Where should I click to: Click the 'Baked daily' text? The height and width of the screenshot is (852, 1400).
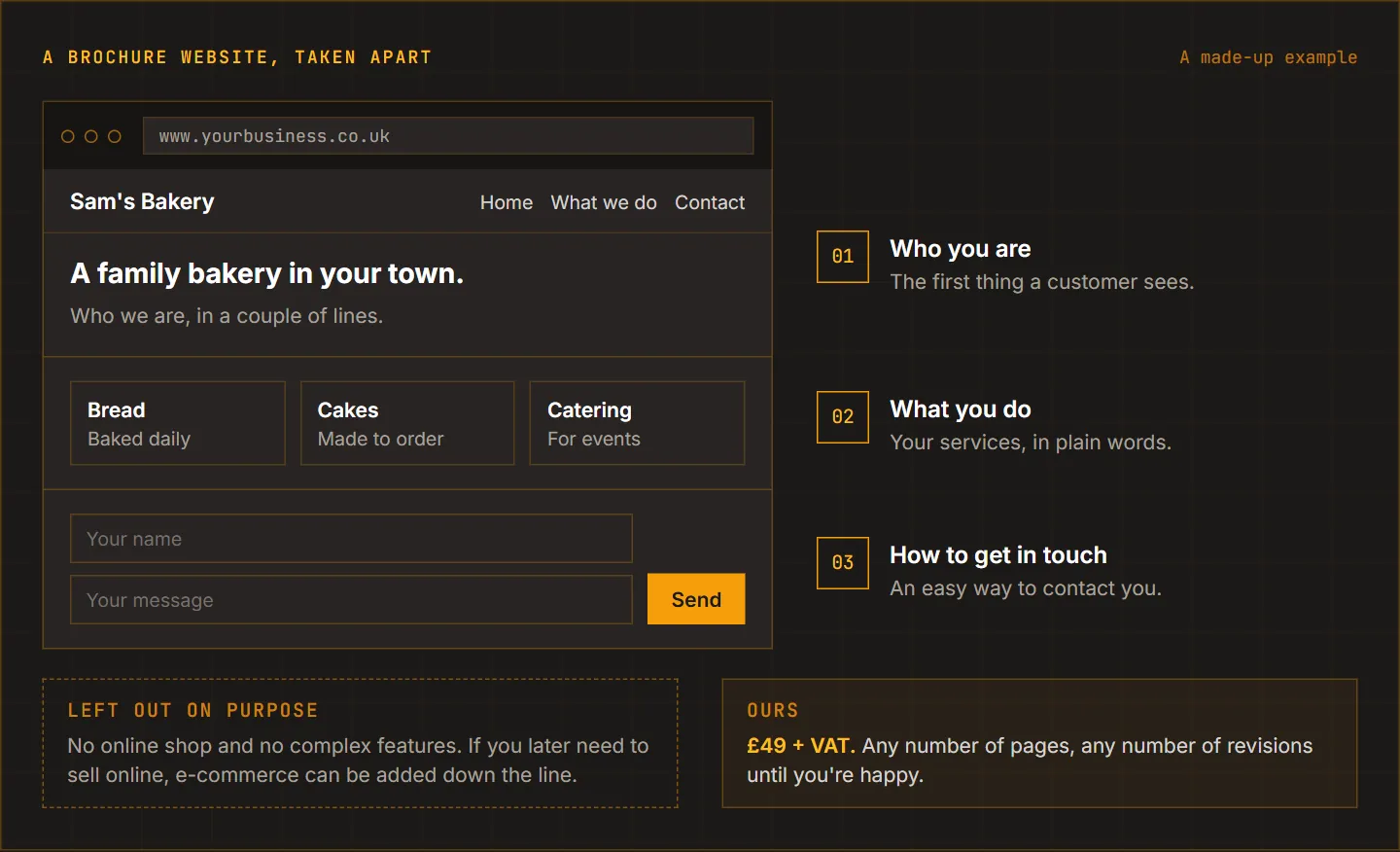[x=139, y=439]
